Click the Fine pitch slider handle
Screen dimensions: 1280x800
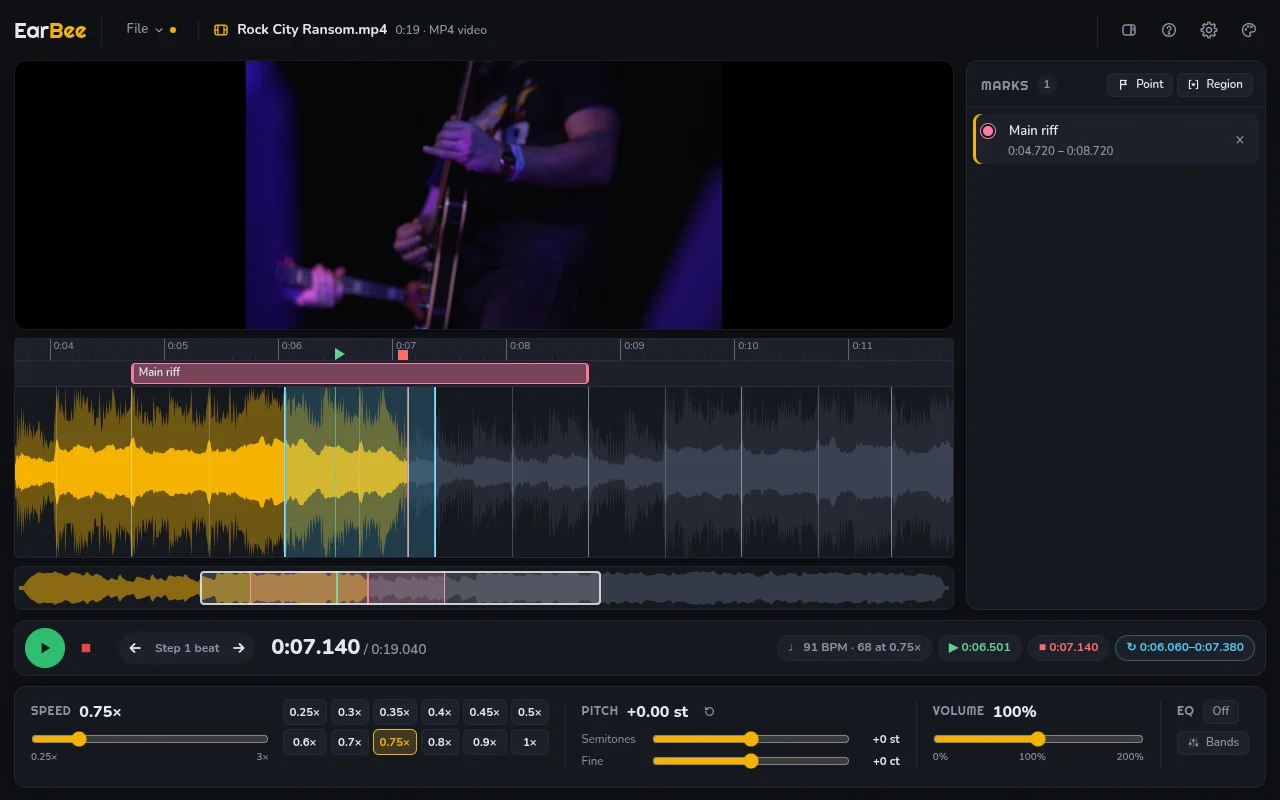[x=751, y=761]
